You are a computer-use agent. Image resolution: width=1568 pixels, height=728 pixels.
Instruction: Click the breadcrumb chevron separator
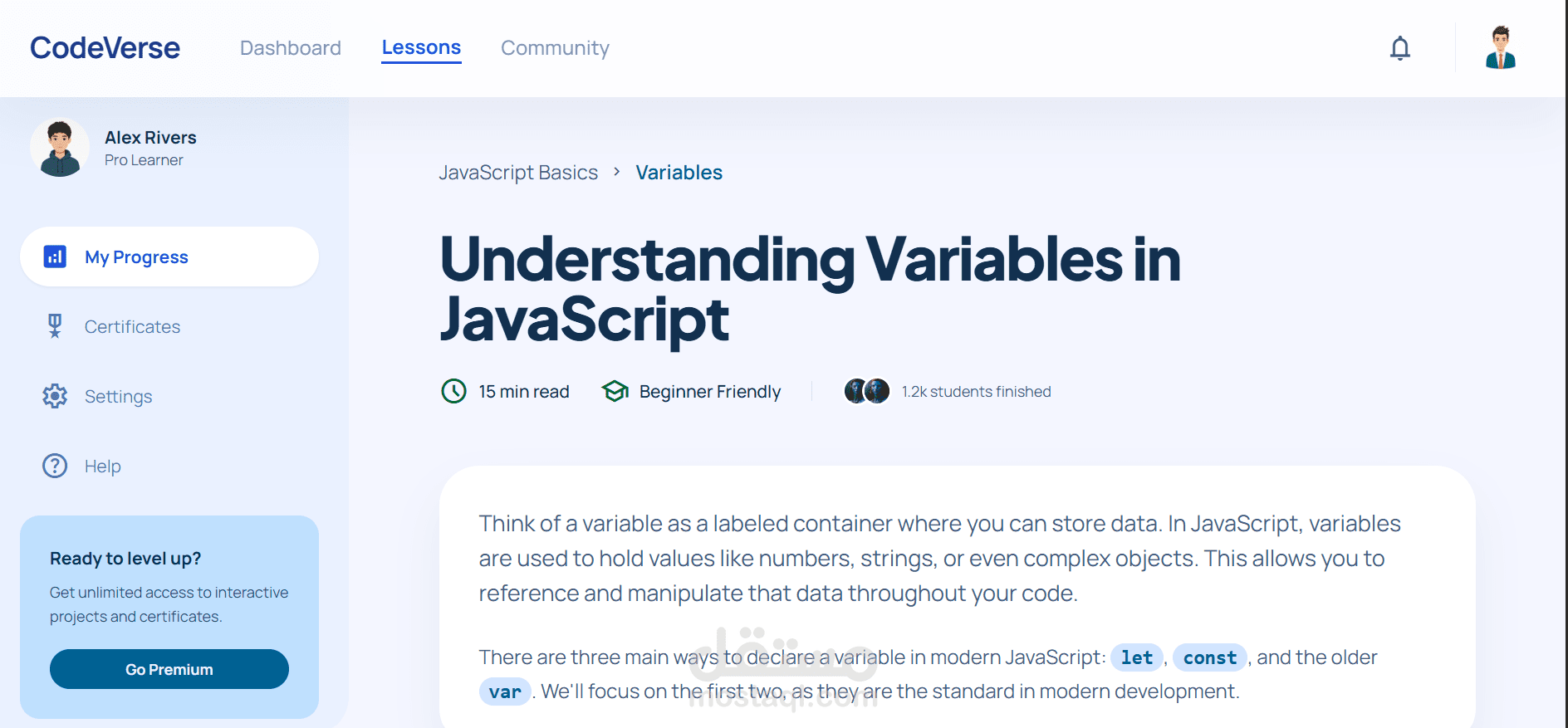coord(617,172)
